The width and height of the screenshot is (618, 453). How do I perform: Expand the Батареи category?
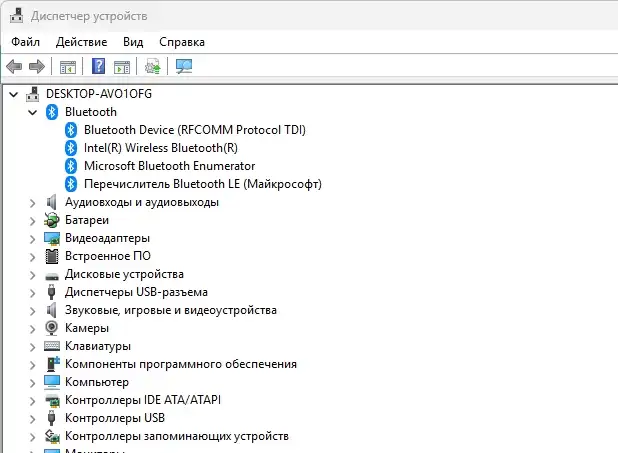pyautogui.click(x=33, y=221)
